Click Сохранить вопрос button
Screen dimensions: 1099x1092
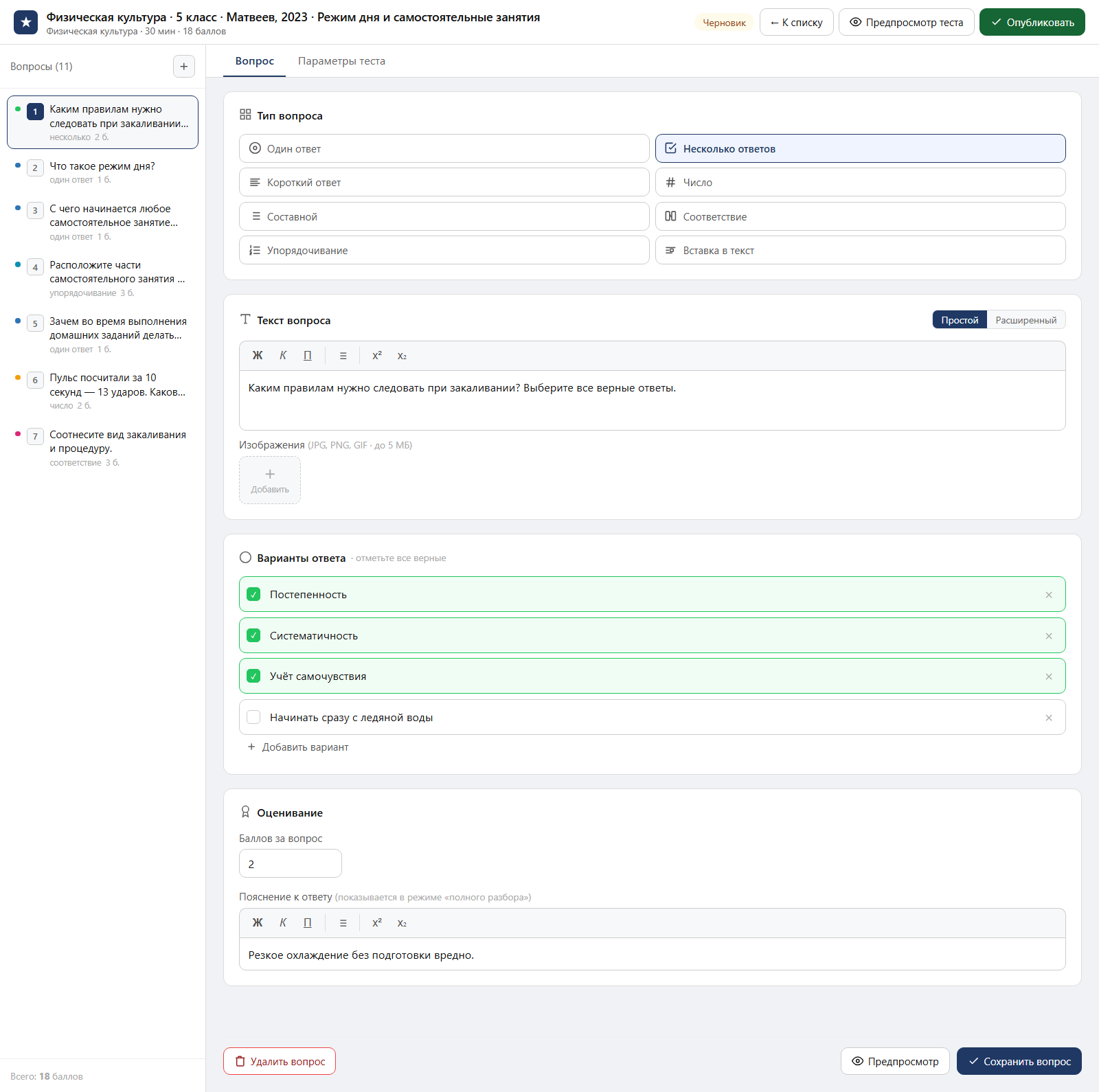1019,1061
